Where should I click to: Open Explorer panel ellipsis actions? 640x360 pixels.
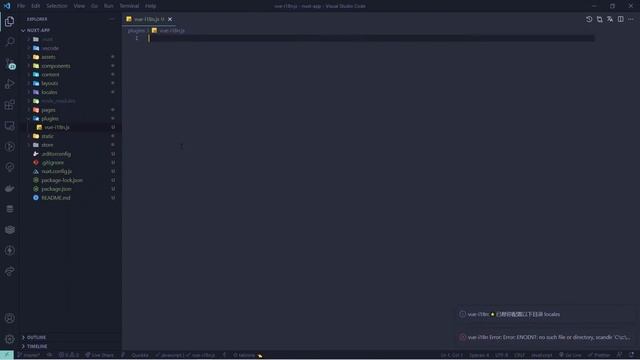pos(112,19)
